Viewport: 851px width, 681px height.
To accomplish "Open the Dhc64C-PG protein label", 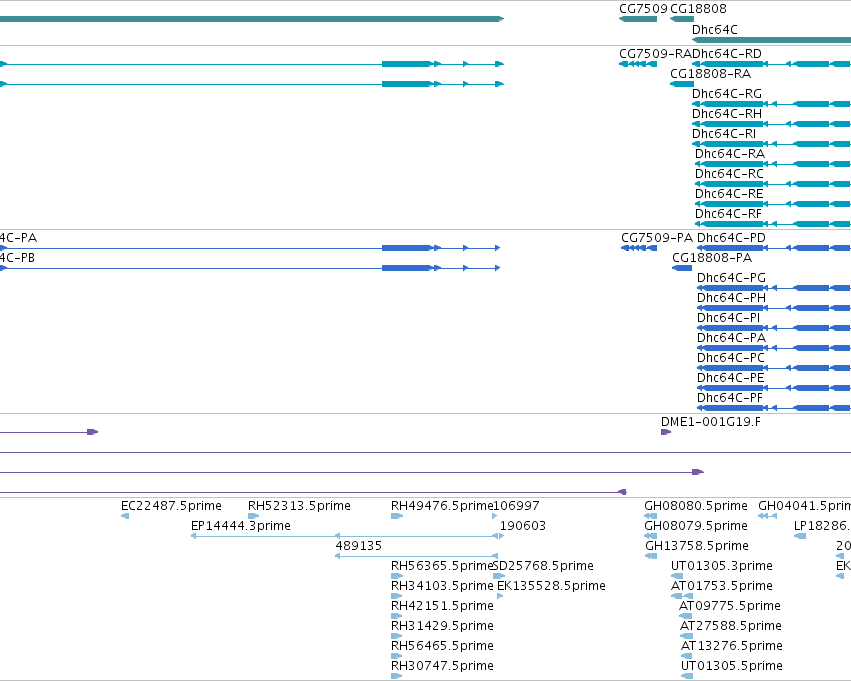I will click(x=731, y=278).
